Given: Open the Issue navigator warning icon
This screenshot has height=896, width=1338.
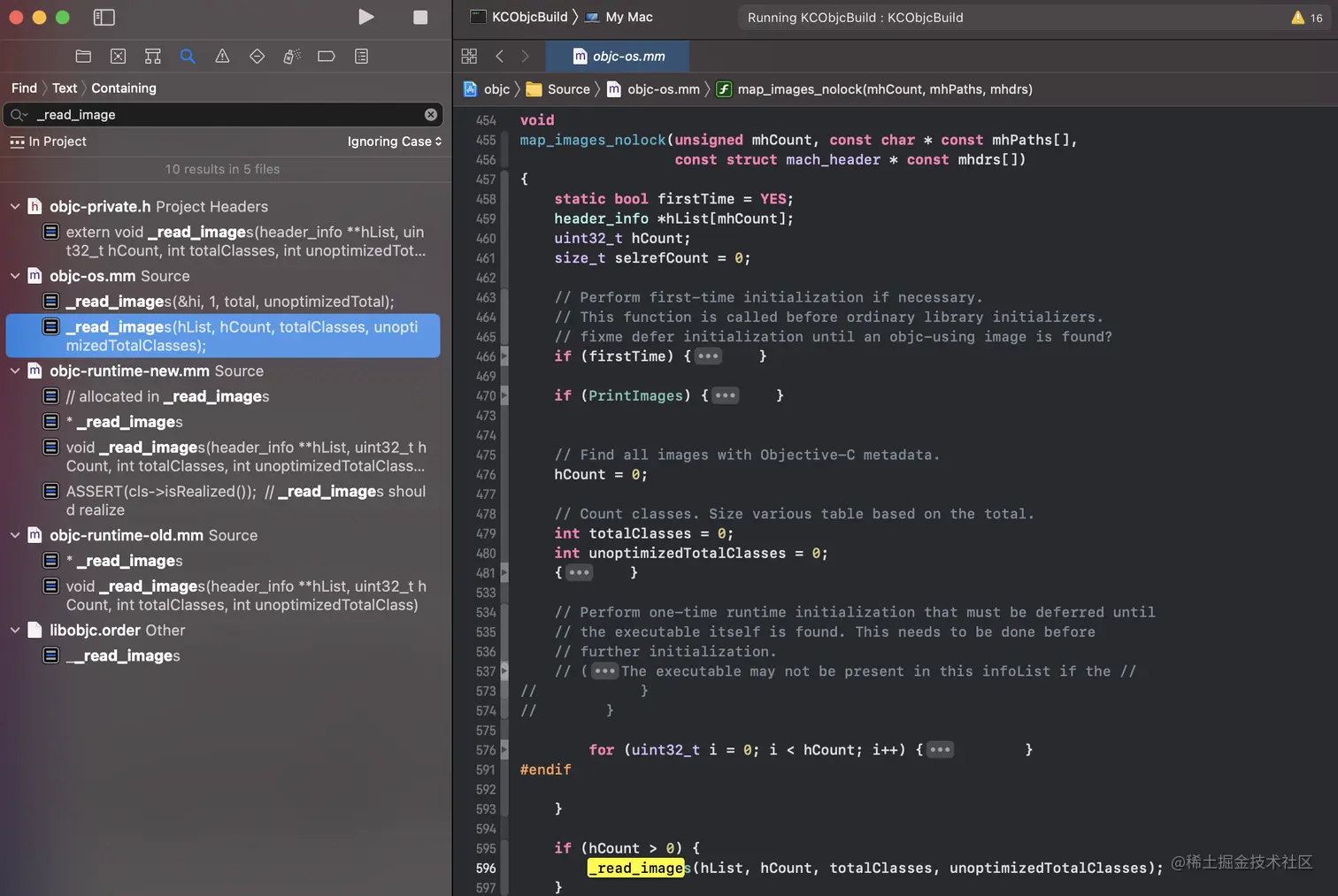Looking at the screenshot, I should (222, 56).
